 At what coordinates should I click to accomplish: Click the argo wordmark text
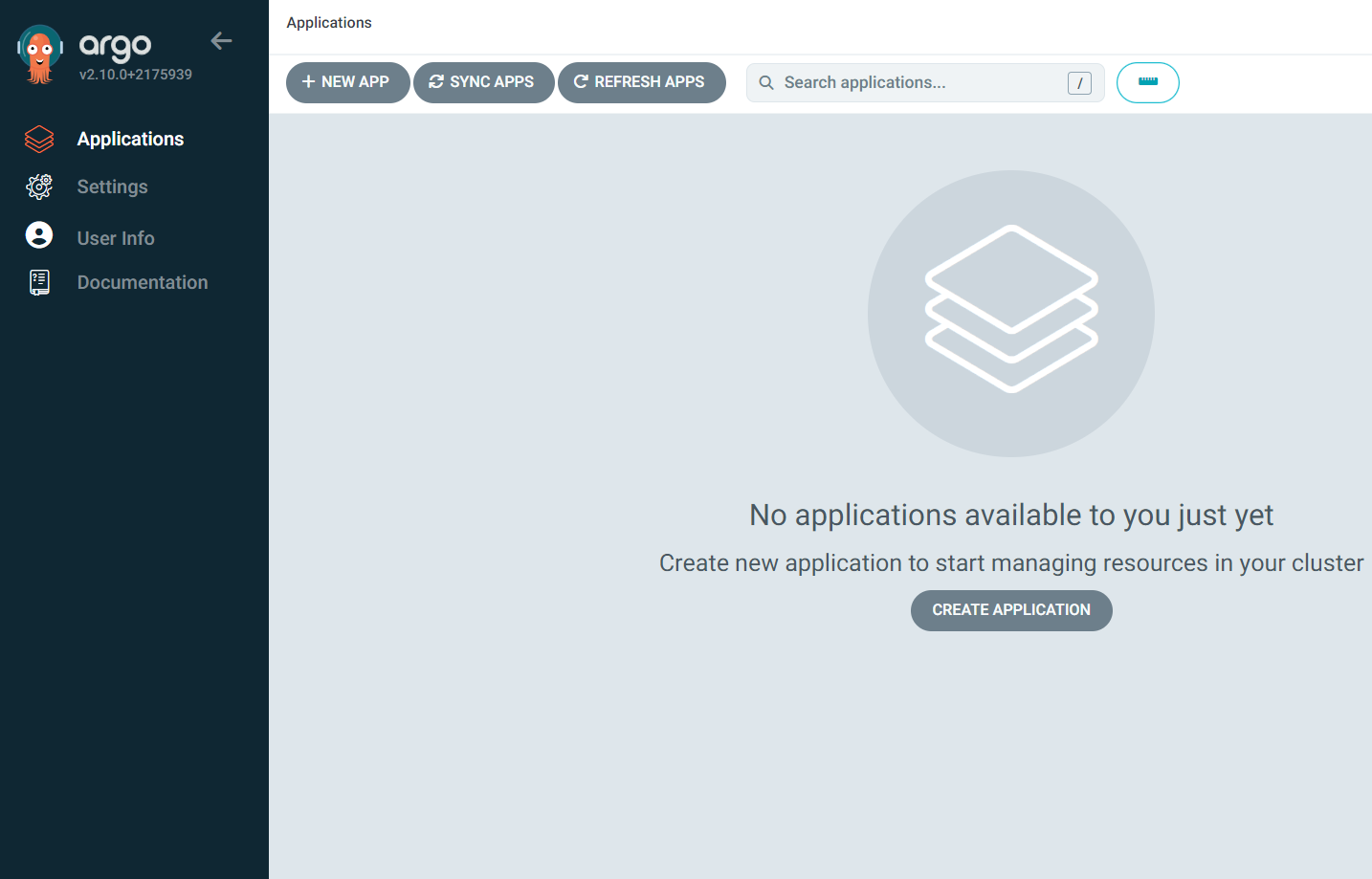pos(115,45)
